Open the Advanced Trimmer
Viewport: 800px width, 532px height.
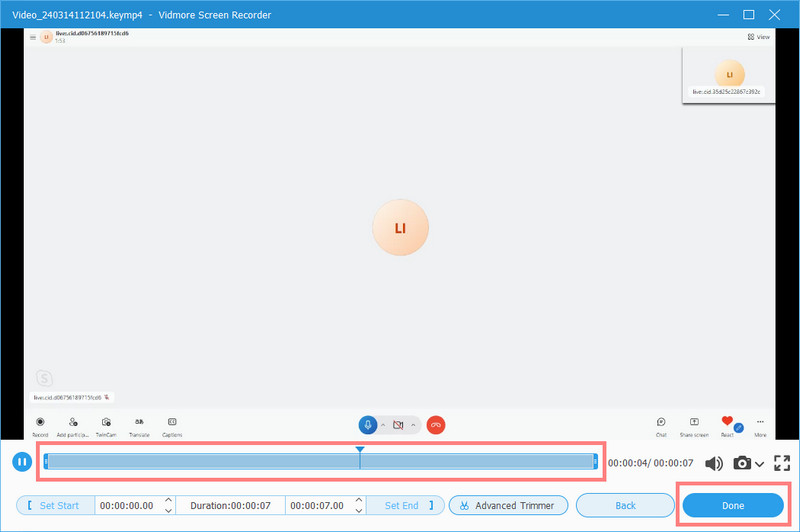click(508, 506)
